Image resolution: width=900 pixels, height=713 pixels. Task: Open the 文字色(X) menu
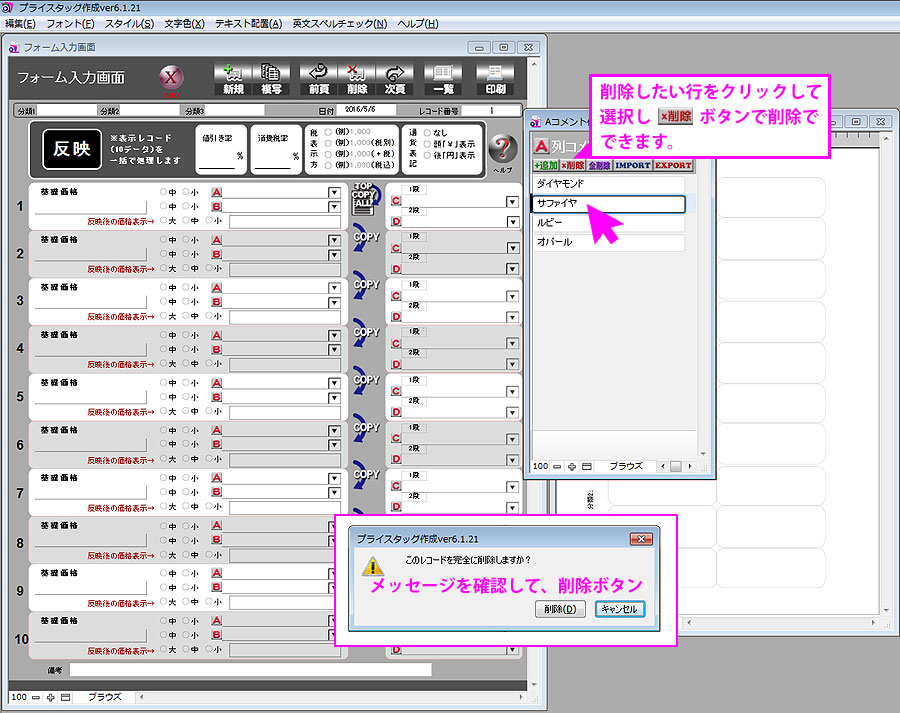[x=184, y=23]
